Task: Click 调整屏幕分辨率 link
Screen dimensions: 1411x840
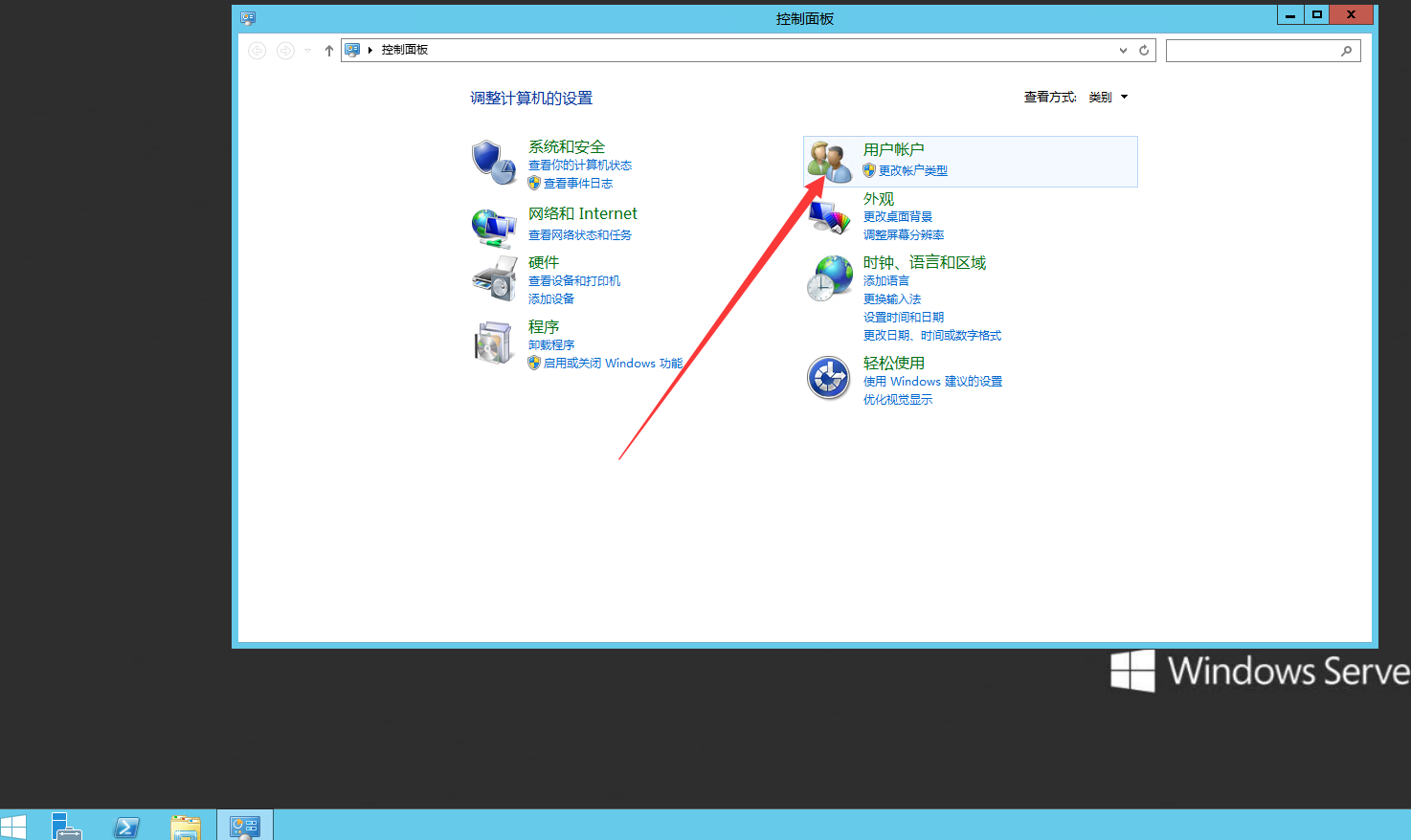Action: (x=904, y=234)
